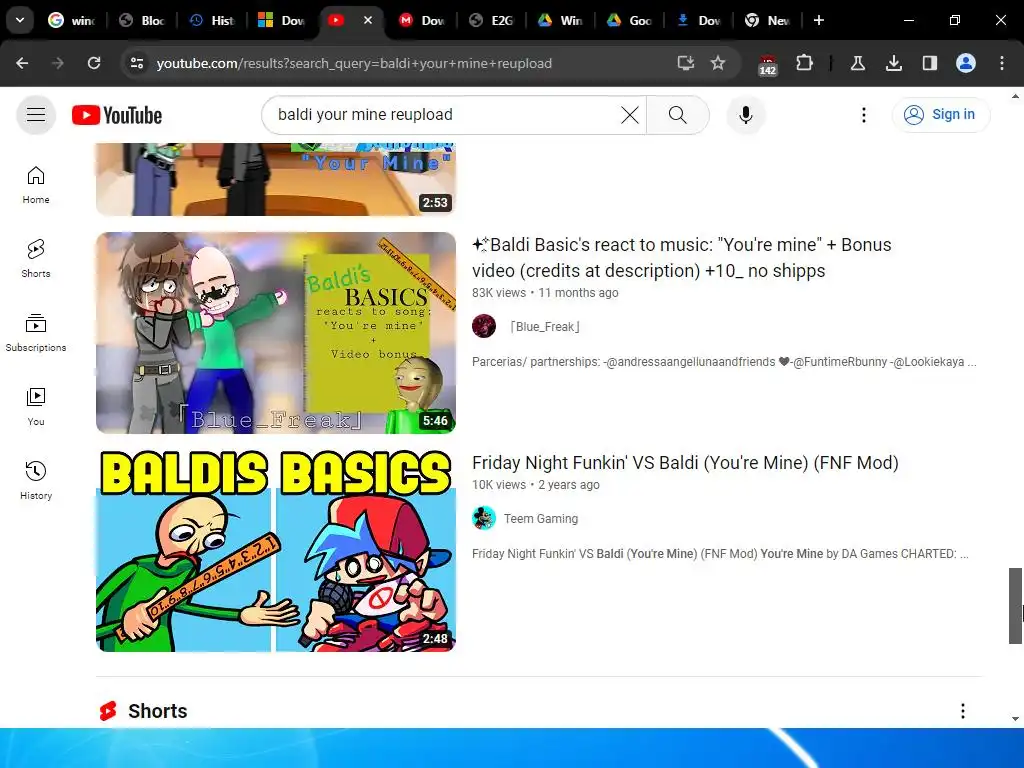Open the Baldi's Basics reacts thumbnail
Image resolution: width=1024 pixels, height=768 pixels.
[276, 332]
